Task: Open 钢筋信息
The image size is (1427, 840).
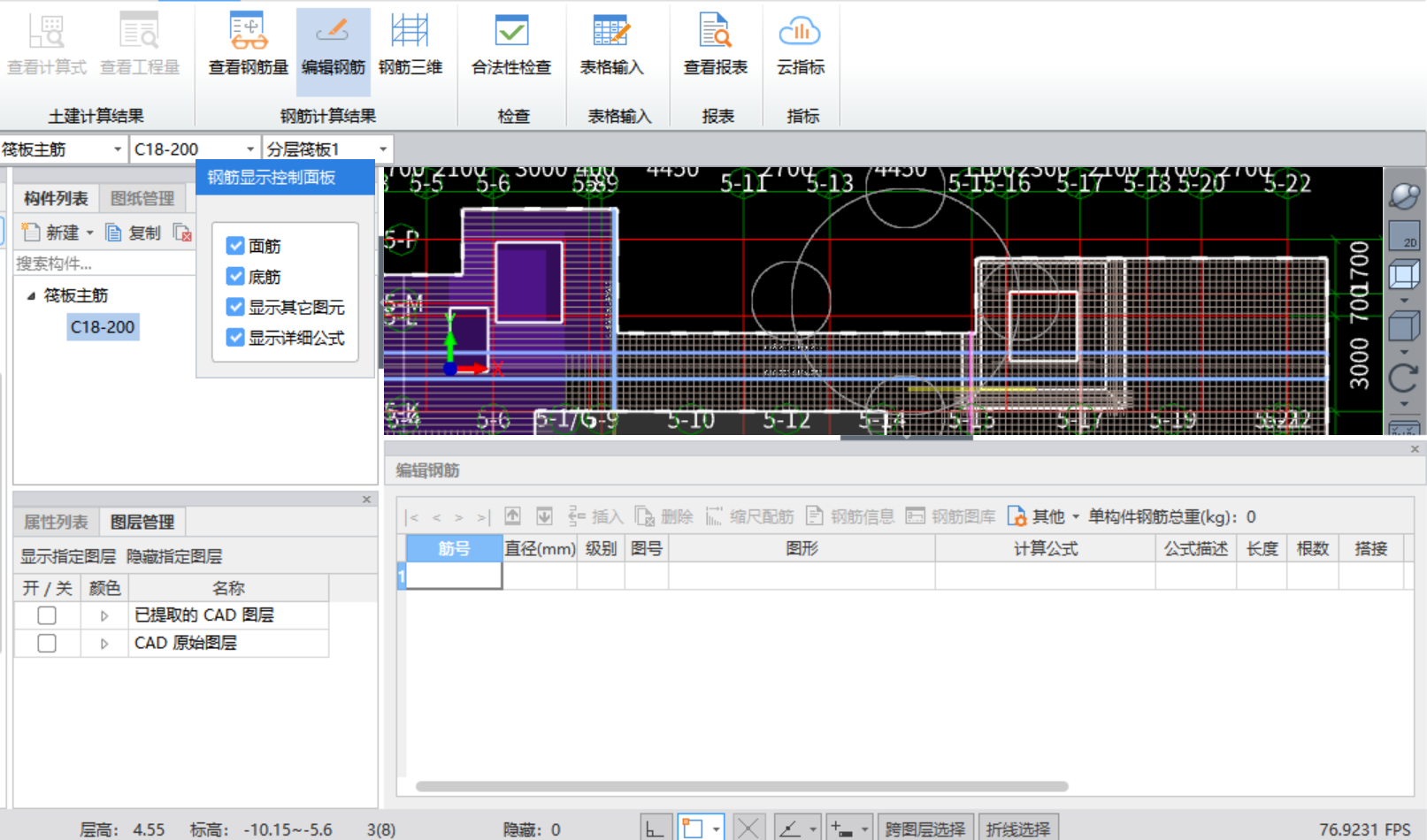Action: pos(850,516)
